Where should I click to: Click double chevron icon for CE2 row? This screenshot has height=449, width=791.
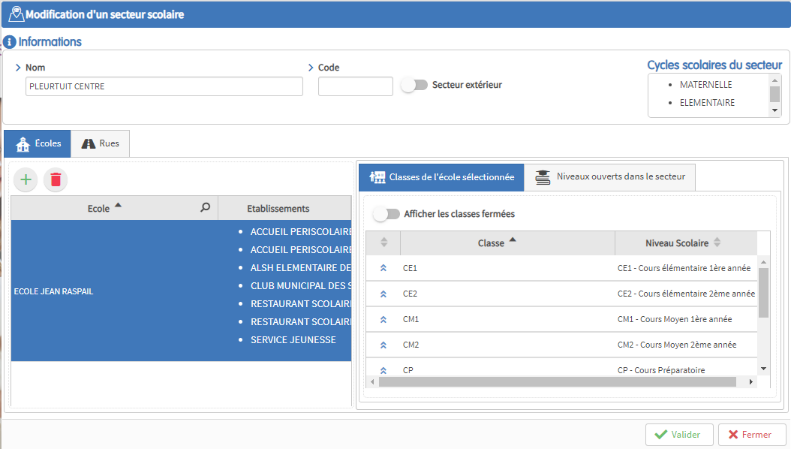pos(383,294)
